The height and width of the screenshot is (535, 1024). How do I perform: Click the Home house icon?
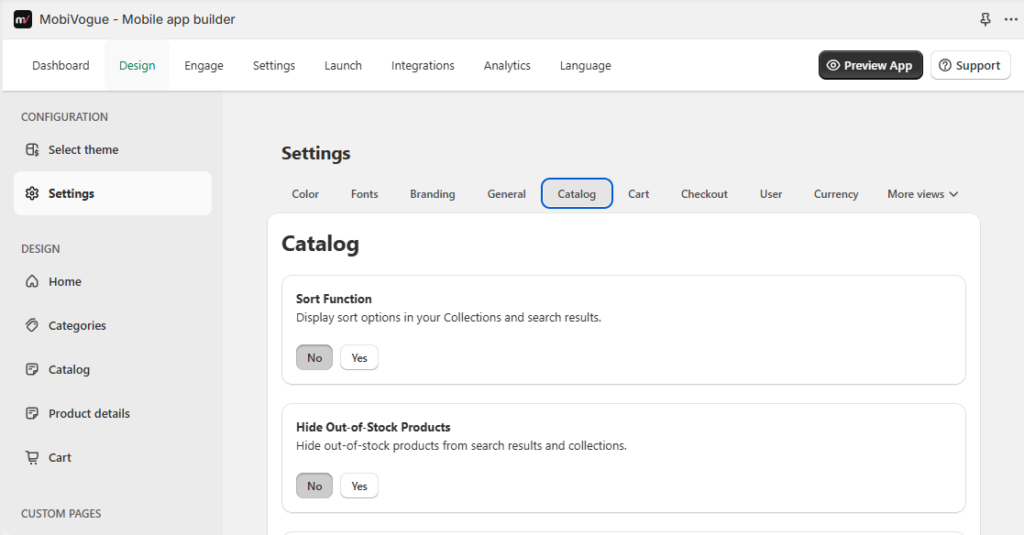click(32, 282)
